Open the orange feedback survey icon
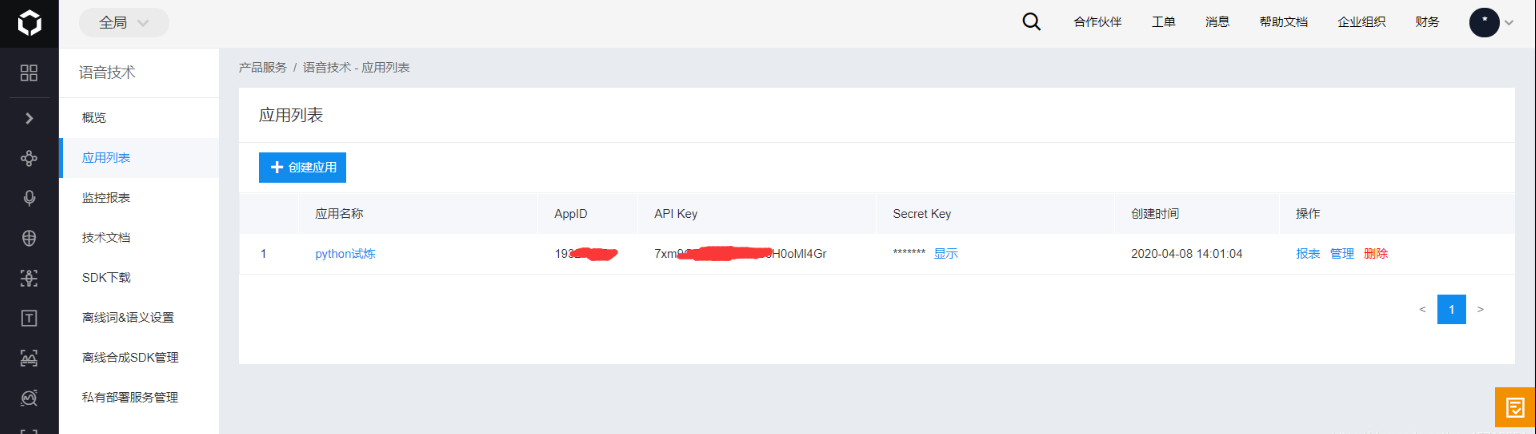Screen dimensions: 1536x434 point(1515,407)
